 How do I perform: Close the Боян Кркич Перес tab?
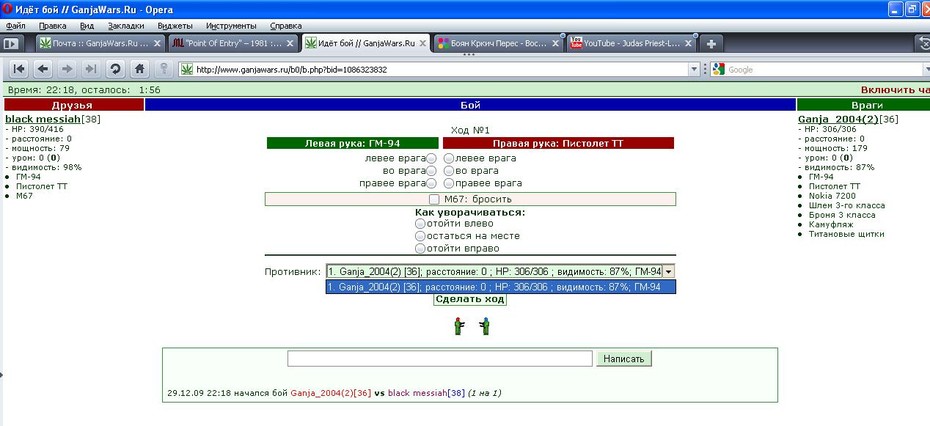pos(555,43)
